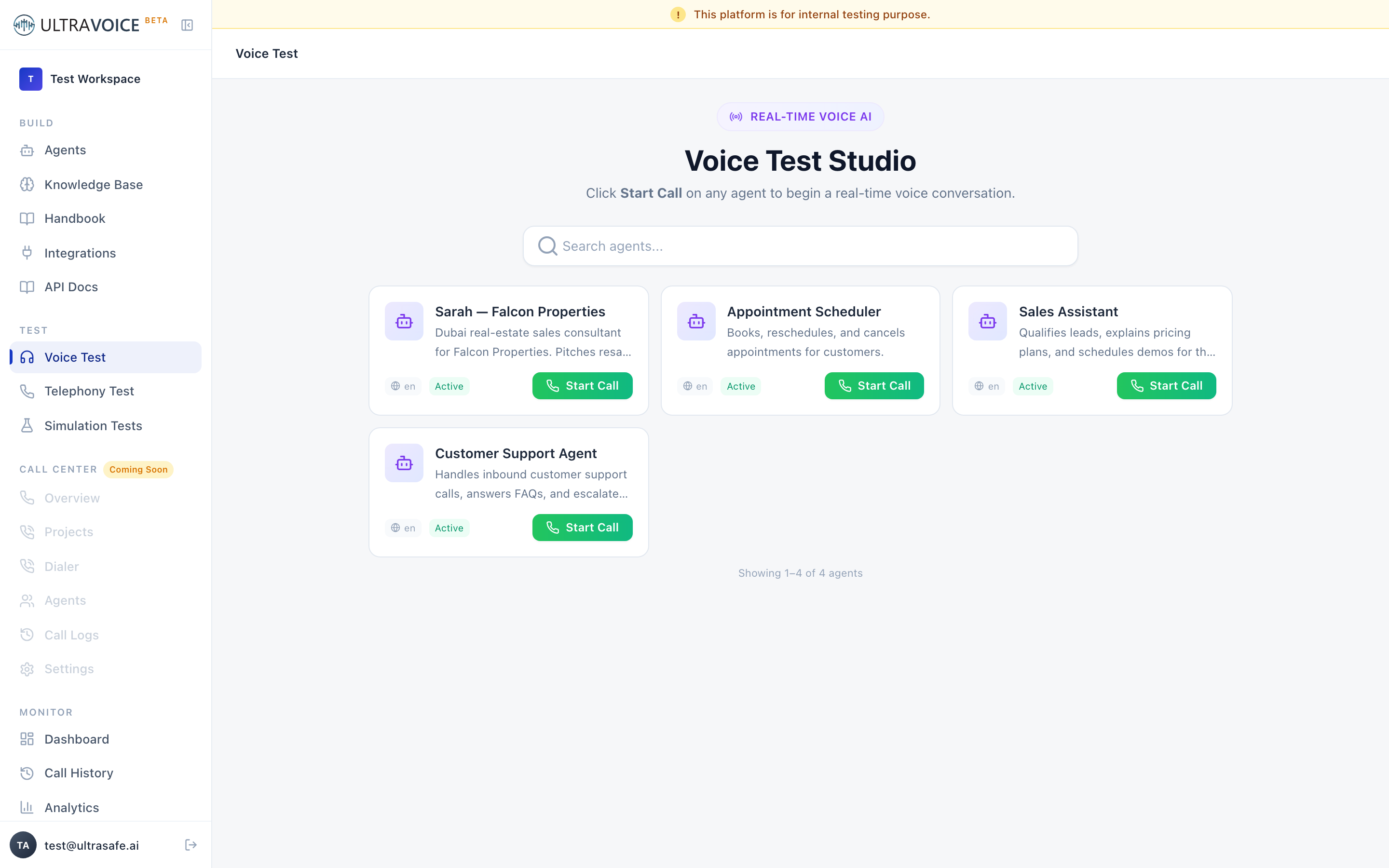Click the API Docs book icon
Image resolution: width=1389 pixels, height=868 pixels.
tap(27, 287)
